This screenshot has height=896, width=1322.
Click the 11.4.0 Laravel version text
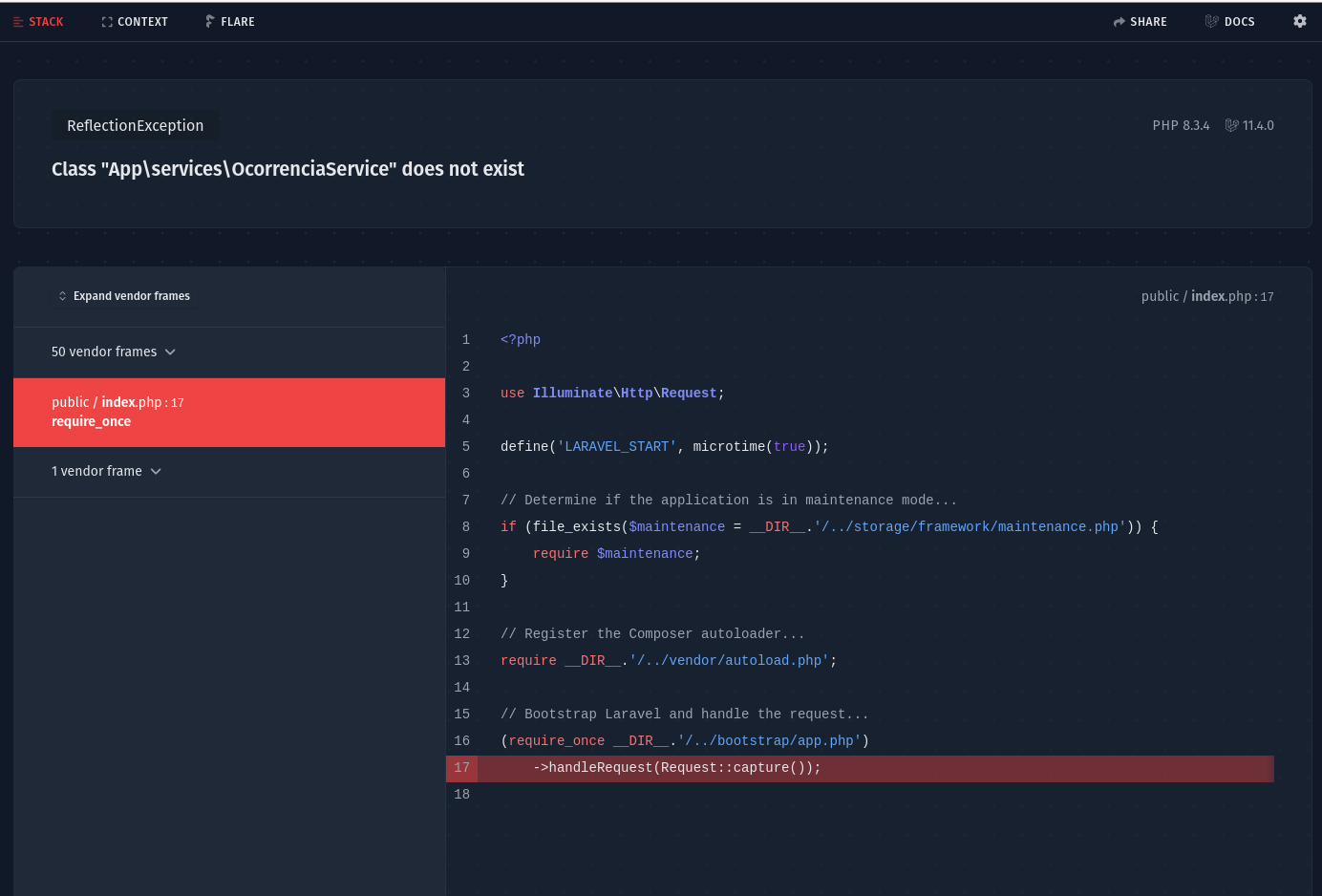1258,126
